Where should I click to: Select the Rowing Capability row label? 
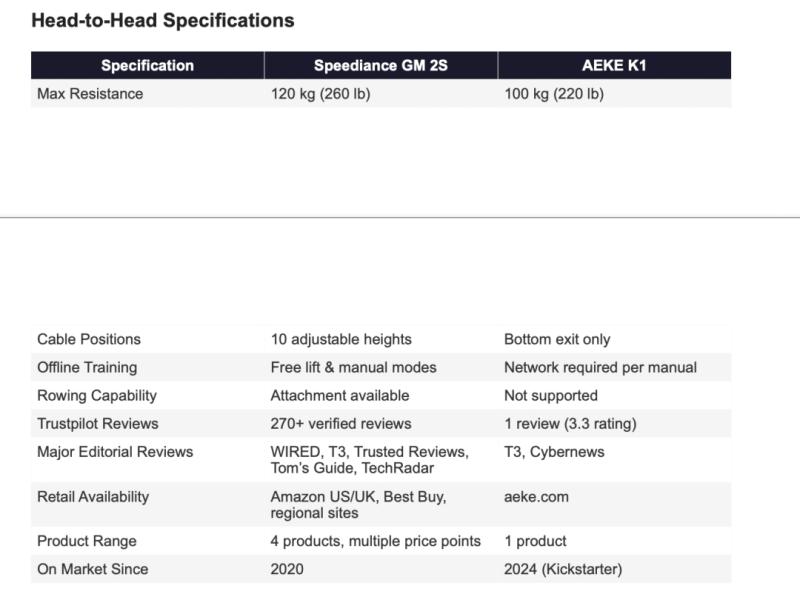[x=97, y=395]
